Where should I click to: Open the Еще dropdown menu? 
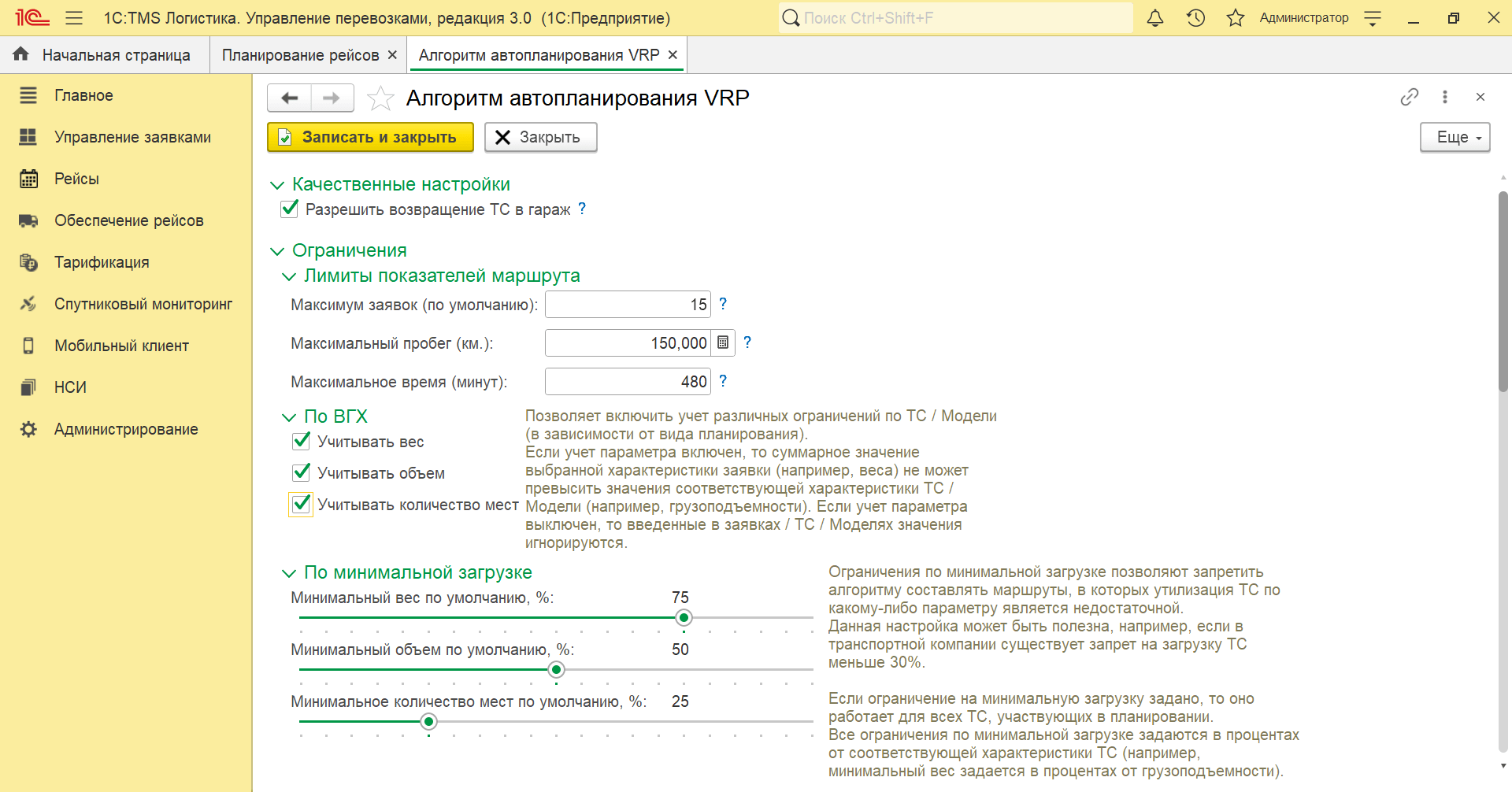pyautogui.click(x=1455, y=137)
